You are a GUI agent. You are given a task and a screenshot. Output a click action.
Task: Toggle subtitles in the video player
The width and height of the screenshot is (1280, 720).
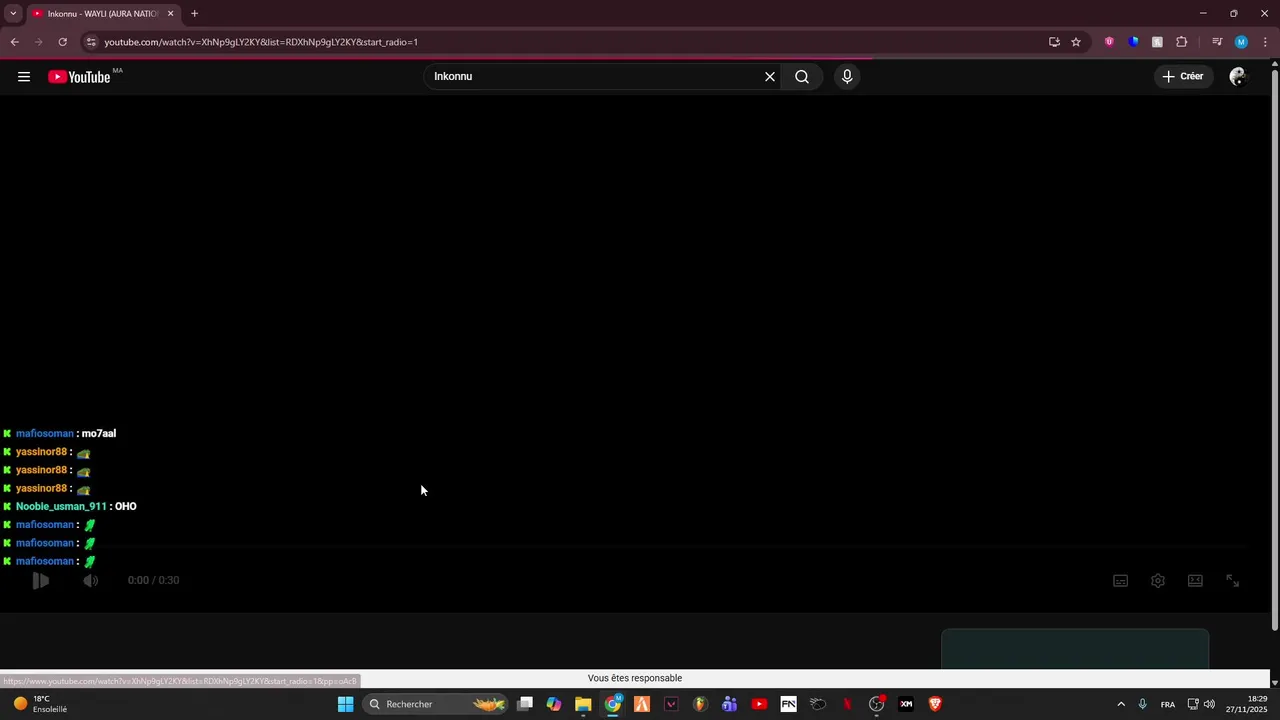tap(1121, 581)
